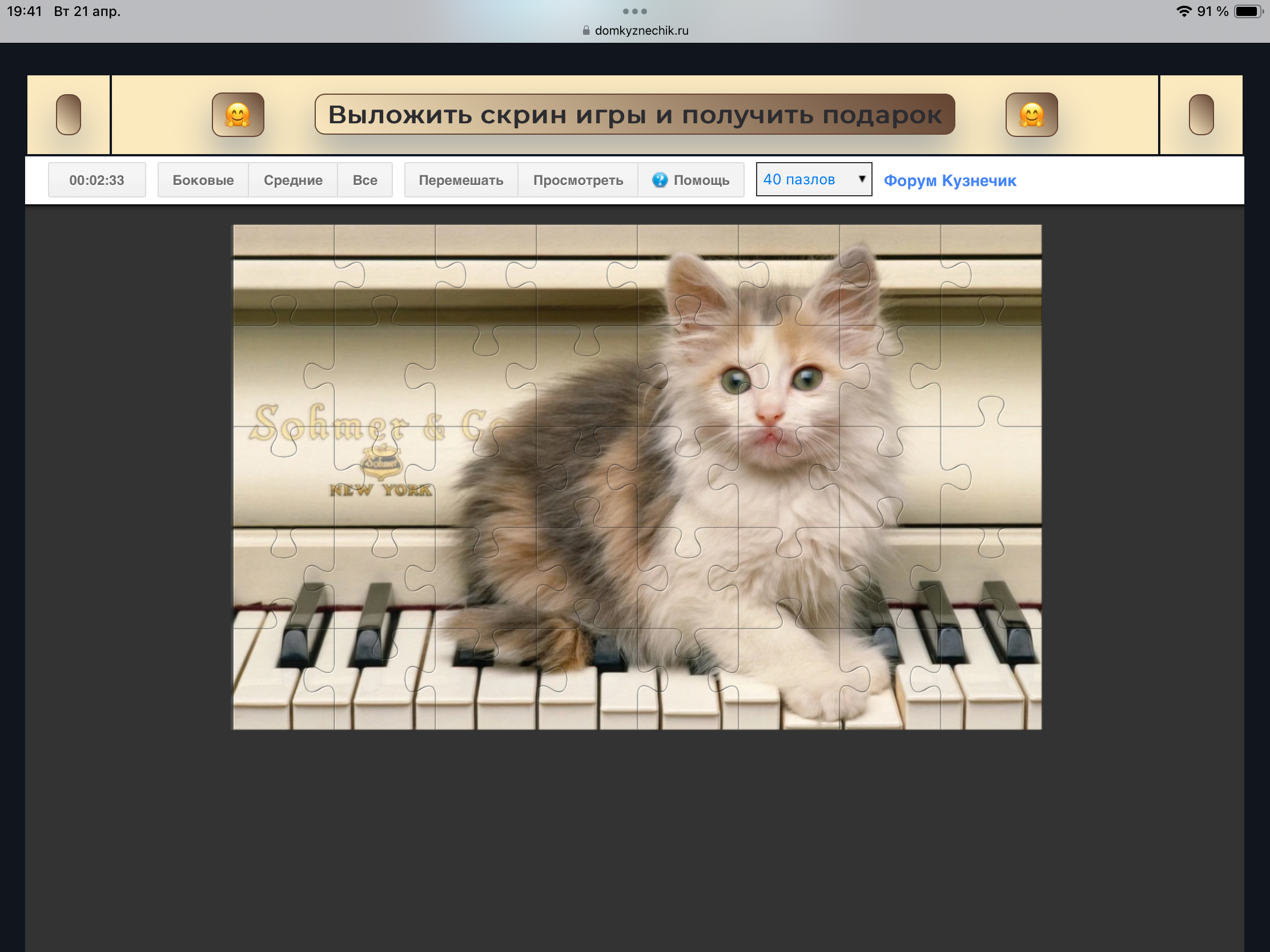Image resolution: width=1270 pixels, height=952 pixels.
Task: Click Перемешать to shuffle pieces
Action: coord(460,180)
